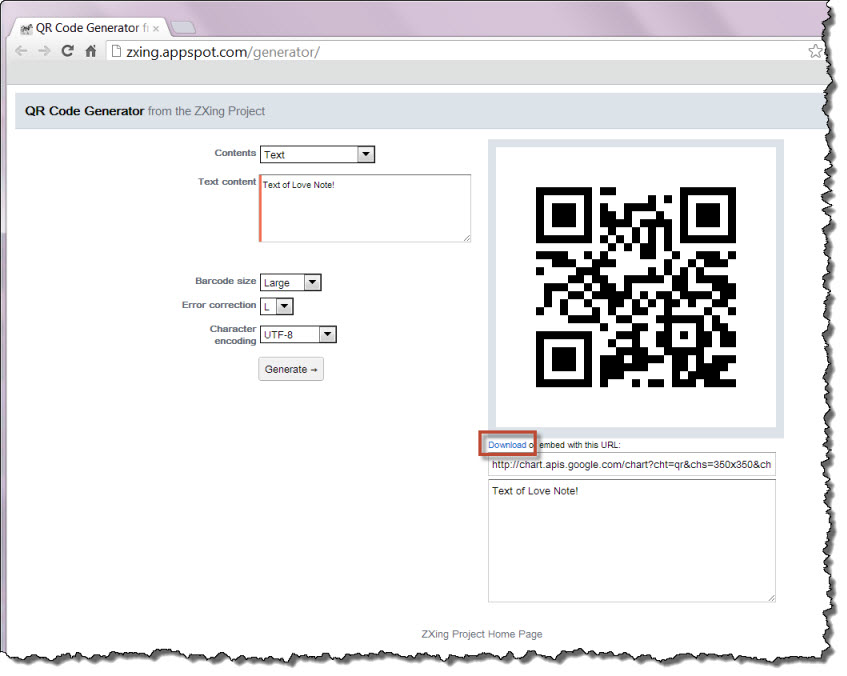This screenshot has height=676, width=847.
Task: Open the Contents dropdown showing Text
Action: [317, 154]
